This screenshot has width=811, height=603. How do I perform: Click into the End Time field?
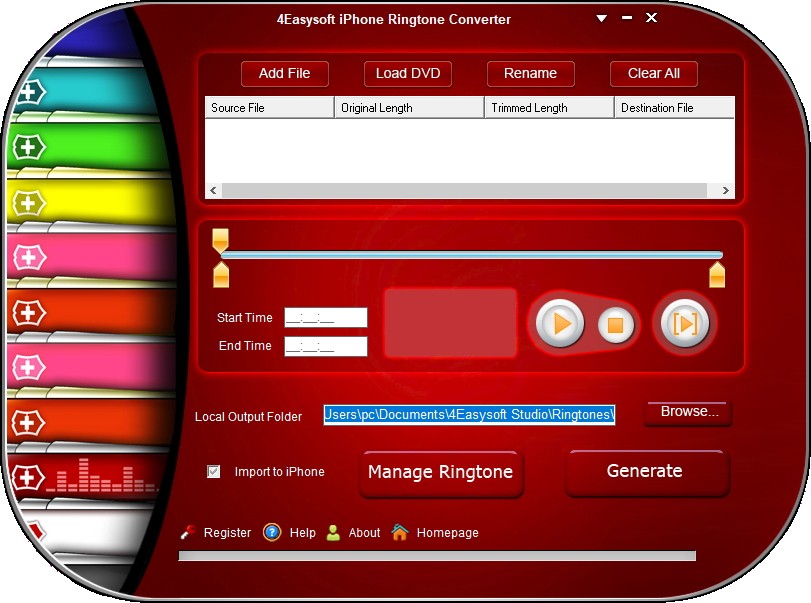326,346
